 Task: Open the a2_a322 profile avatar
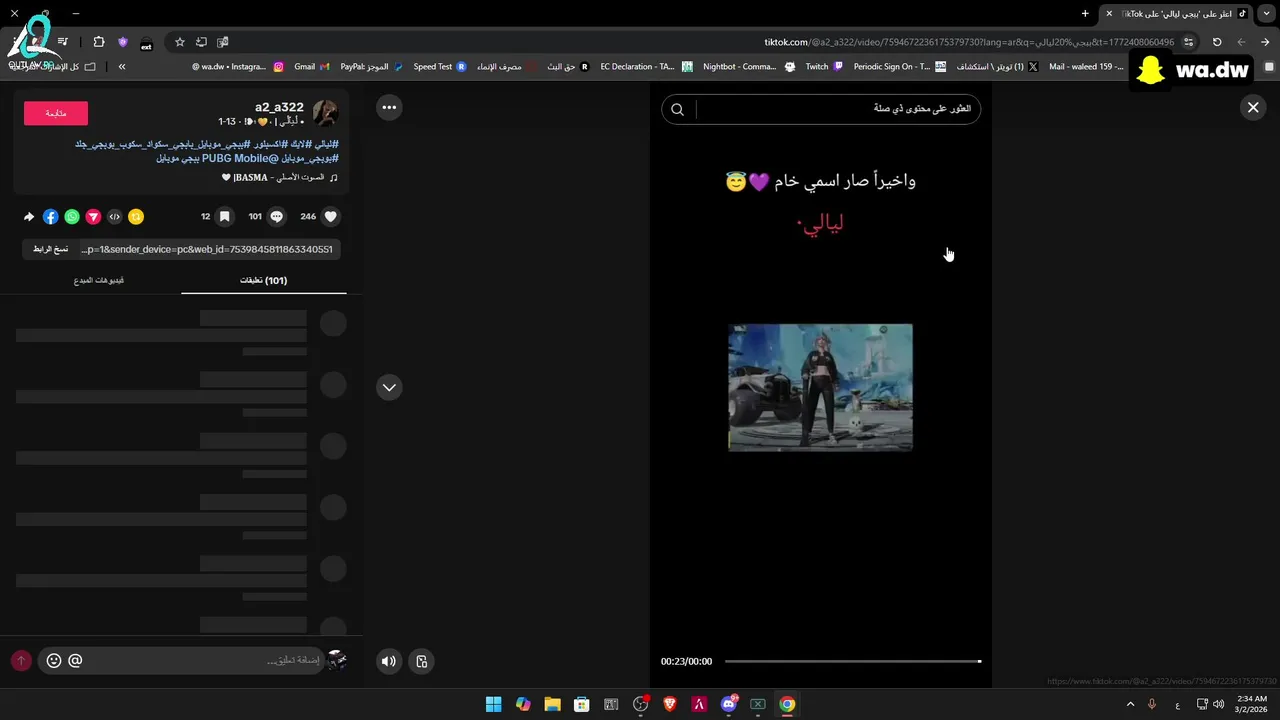(x=325, y=112)
